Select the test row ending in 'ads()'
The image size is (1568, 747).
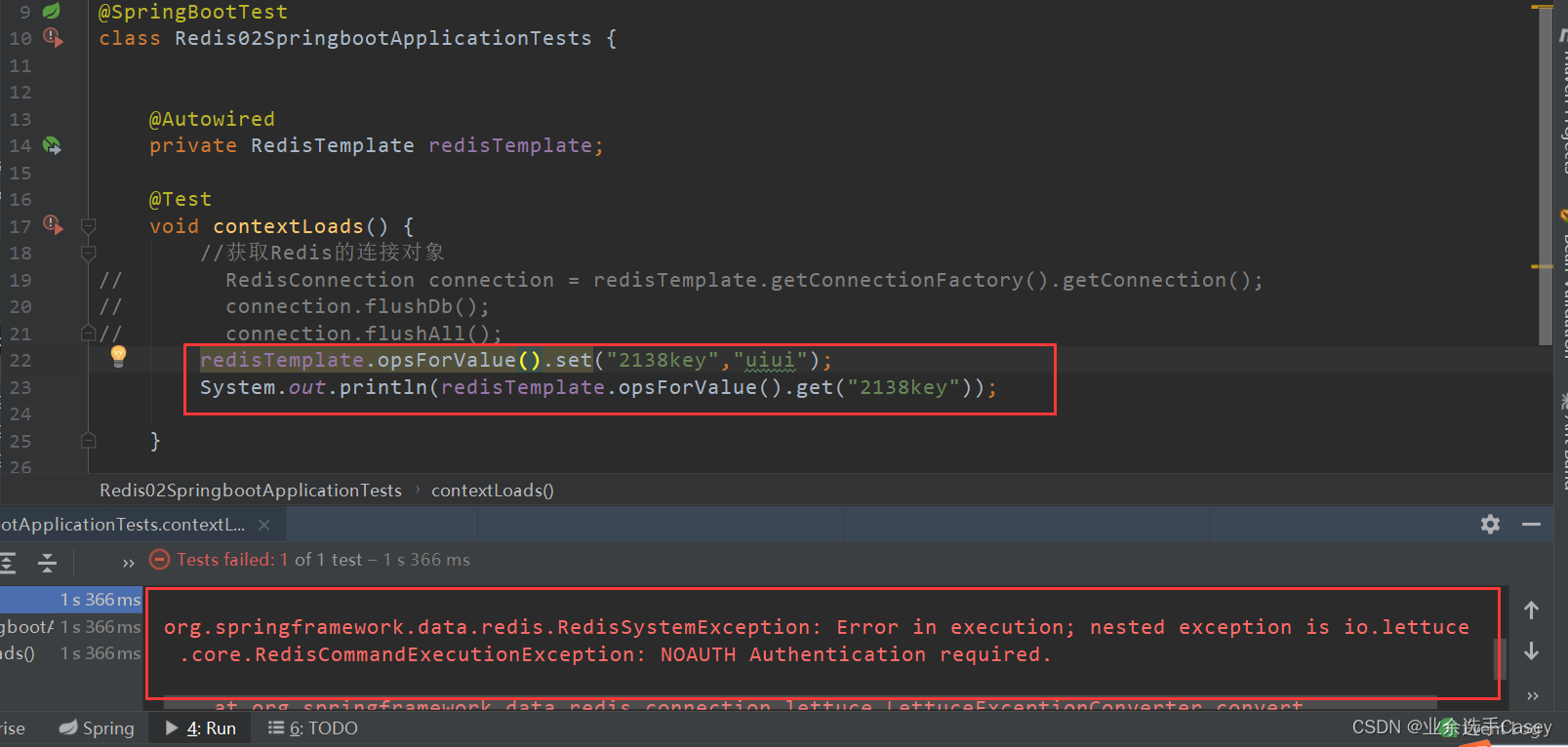coord(71,653)
